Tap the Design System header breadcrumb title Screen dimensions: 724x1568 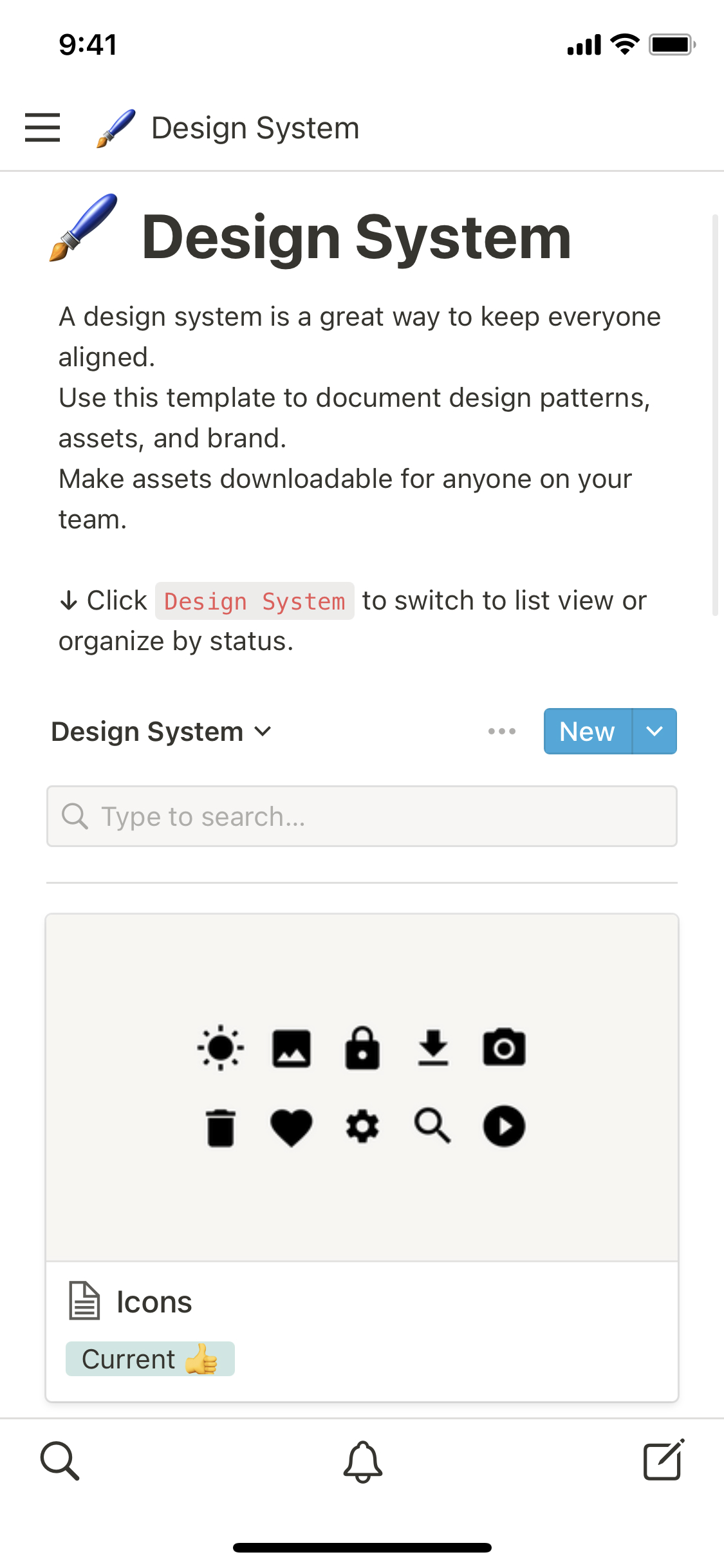point(255,128)
